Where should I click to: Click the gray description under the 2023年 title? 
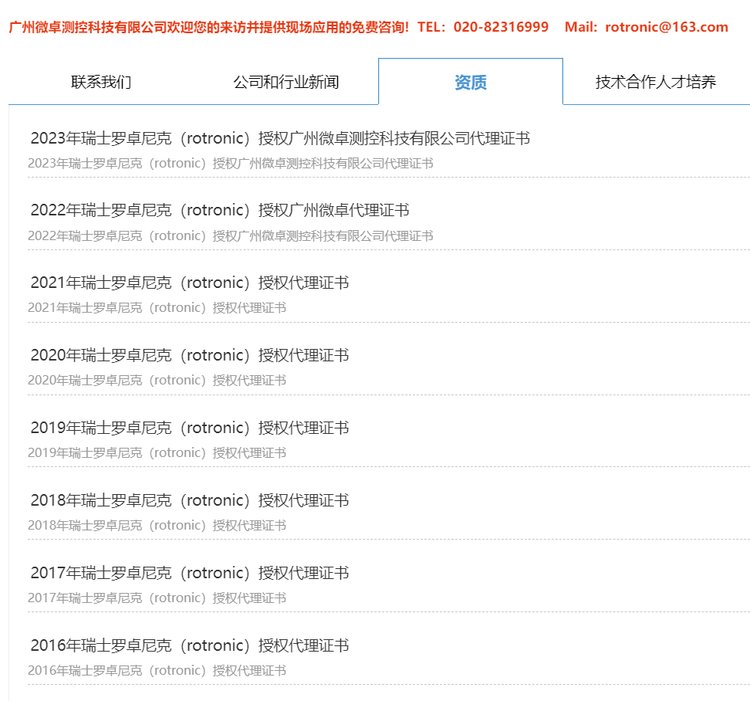pyautogui.click(x=231, y=163)
